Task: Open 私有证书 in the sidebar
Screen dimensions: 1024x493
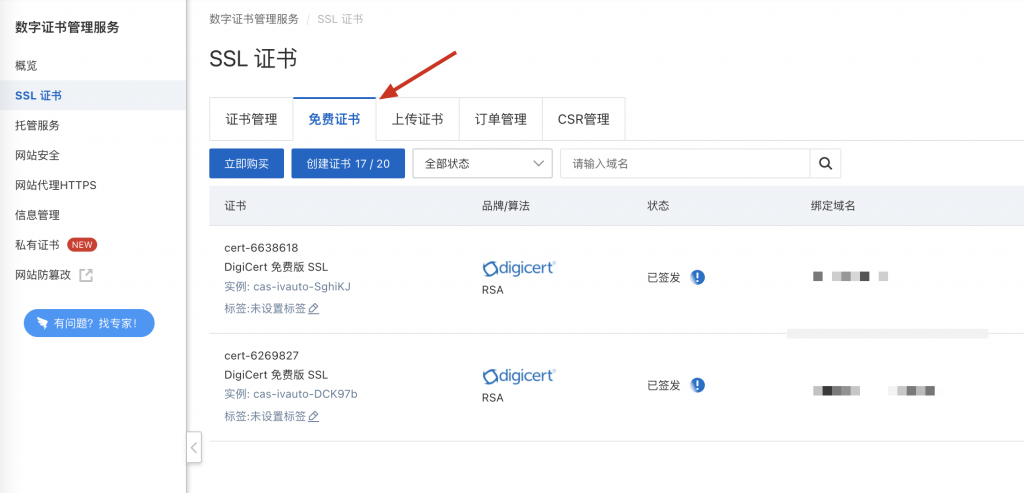Action: pos(38,245)
